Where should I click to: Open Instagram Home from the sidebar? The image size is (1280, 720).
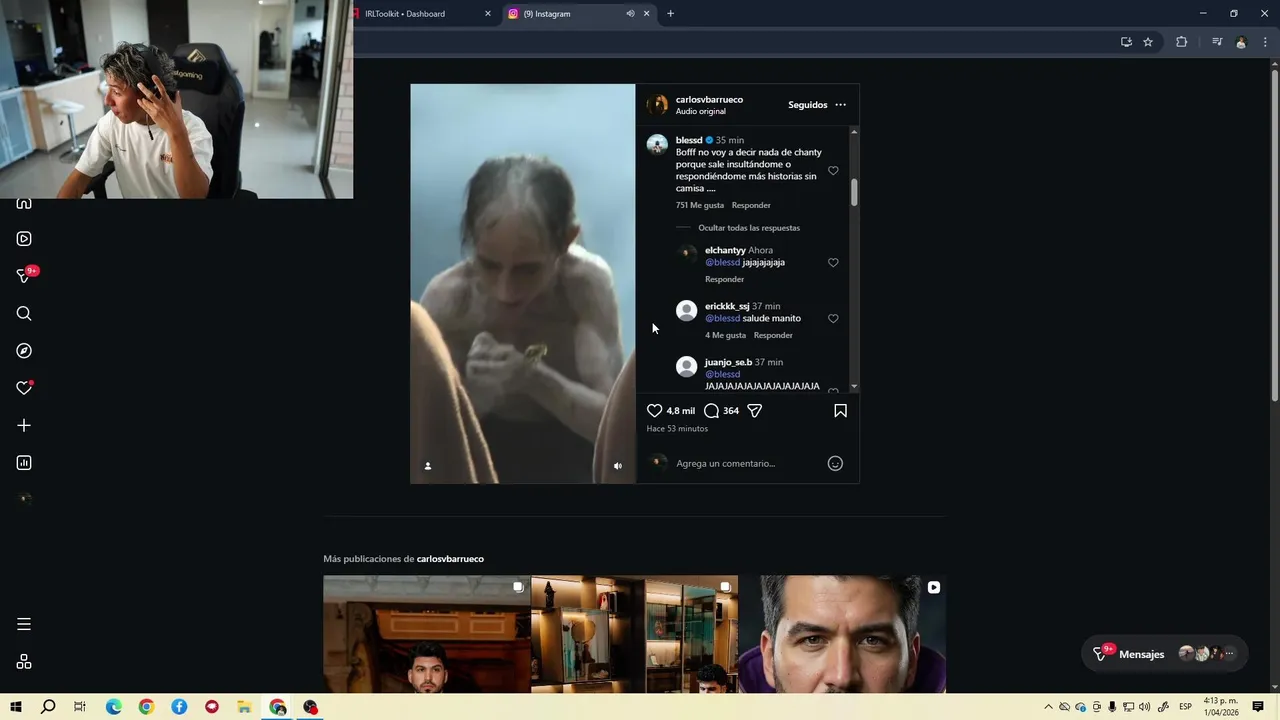[24, 203]
